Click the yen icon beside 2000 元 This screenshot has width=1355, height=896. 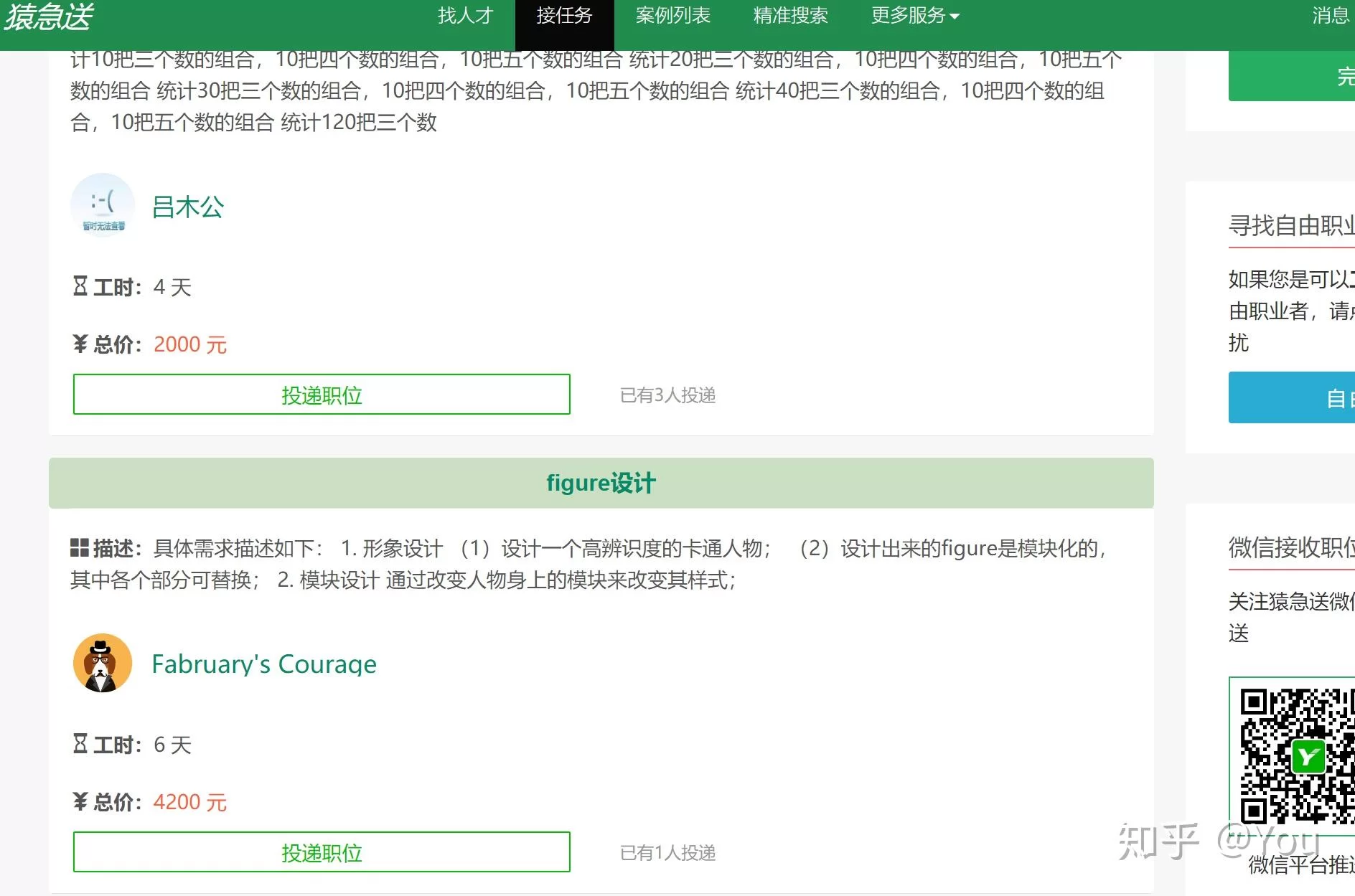coord(80,344)
